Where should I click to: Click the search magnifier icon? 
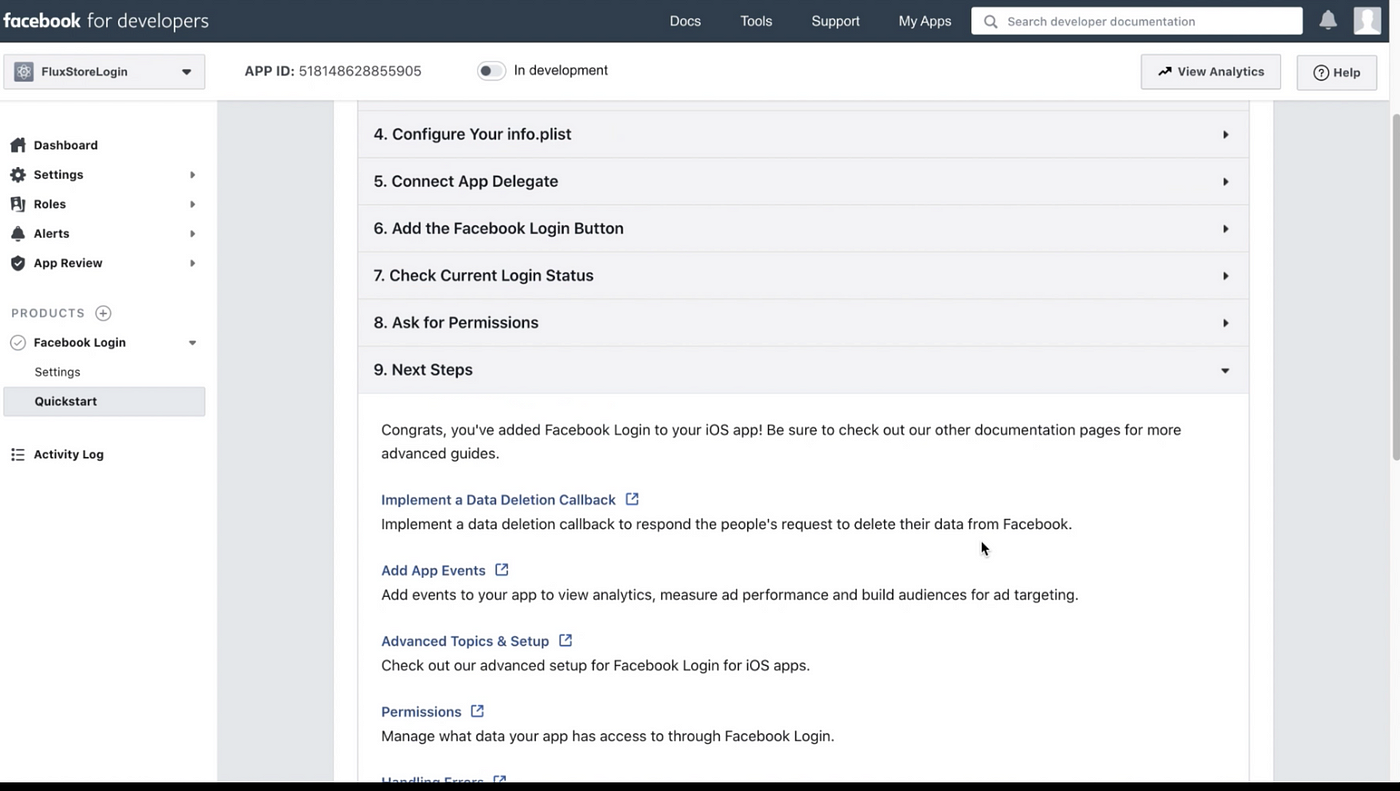point(990,21)
